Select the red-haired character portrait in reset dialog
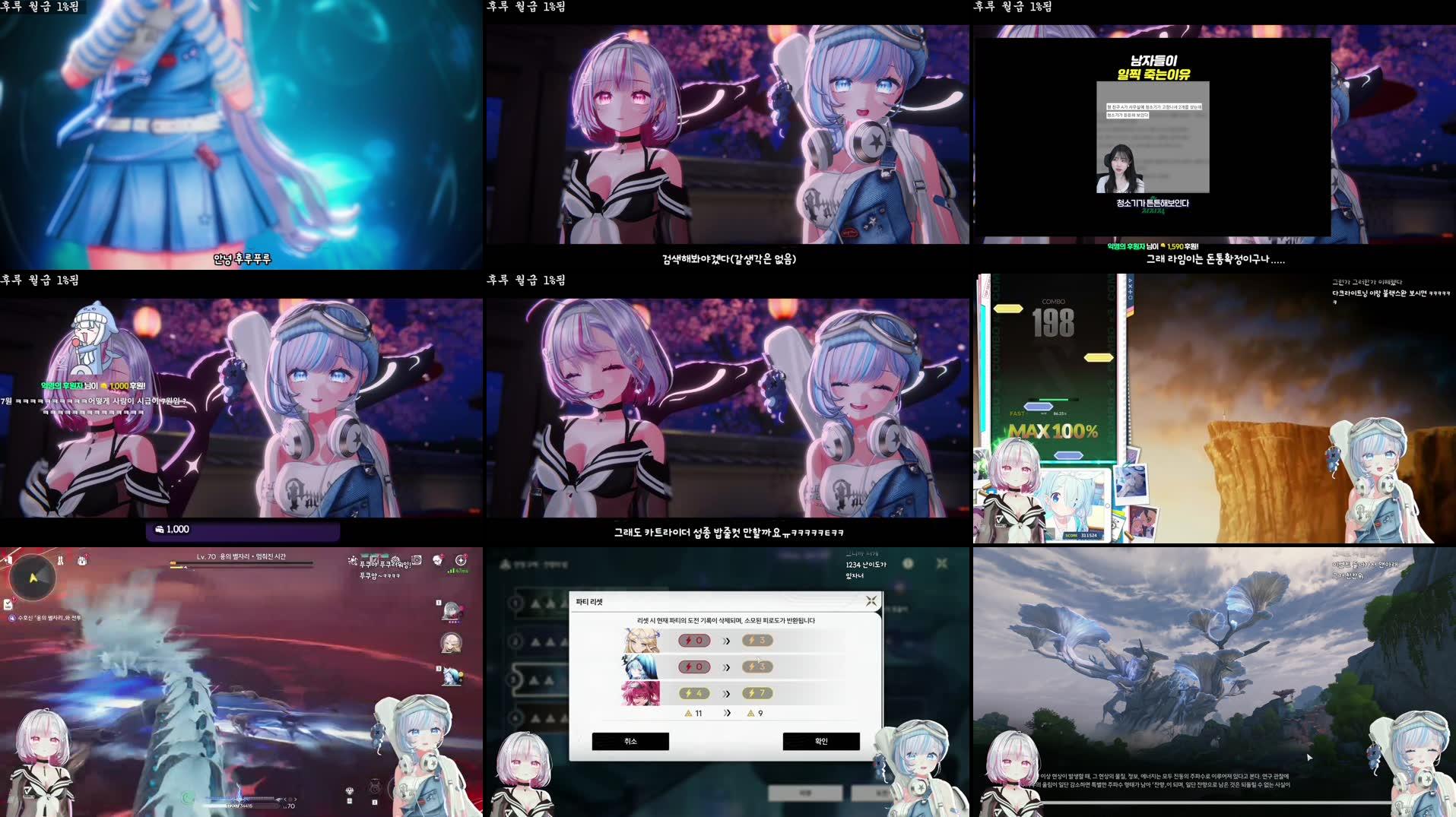The height and width of the screenshot is (817, 1456). (641, 693)
